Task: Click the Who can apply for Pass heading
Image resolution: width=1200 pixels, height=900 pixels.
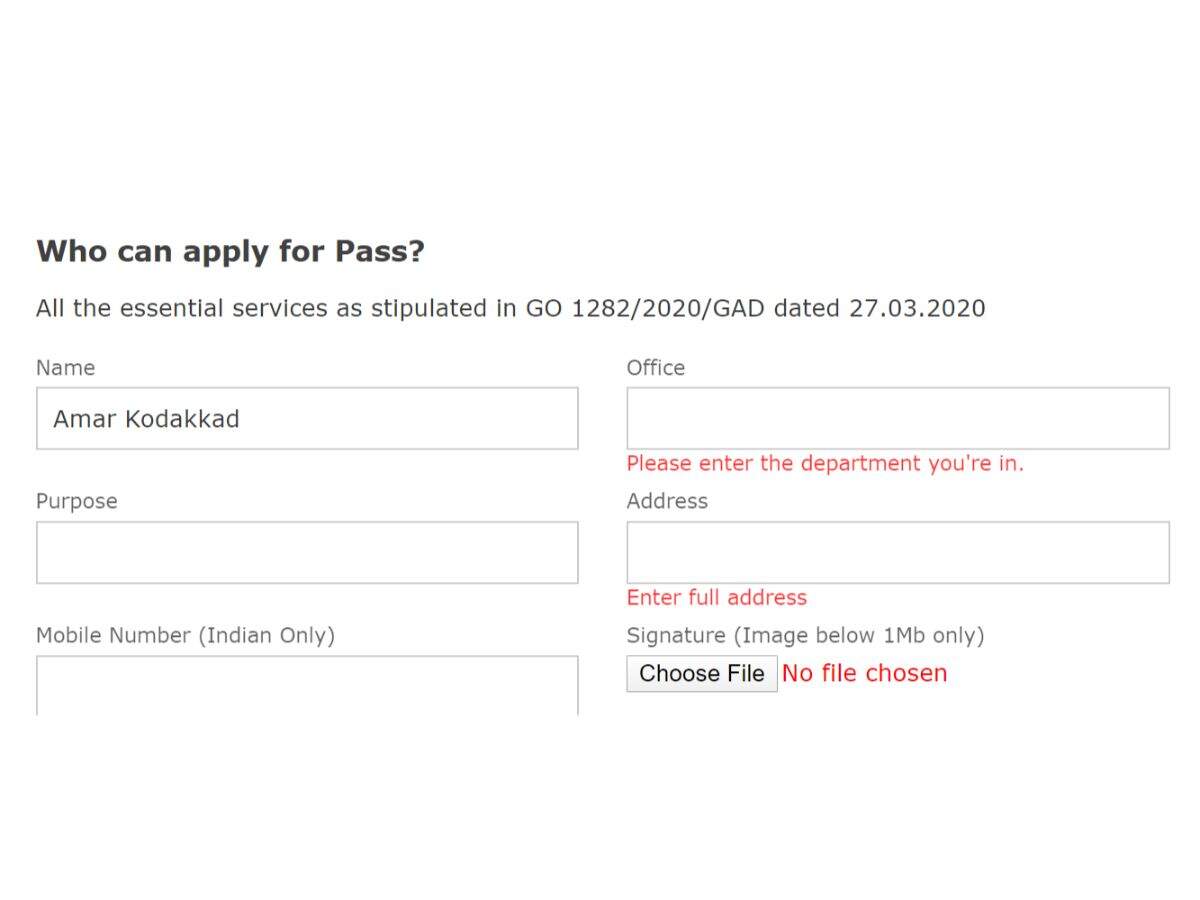Action: pos(230,251)
